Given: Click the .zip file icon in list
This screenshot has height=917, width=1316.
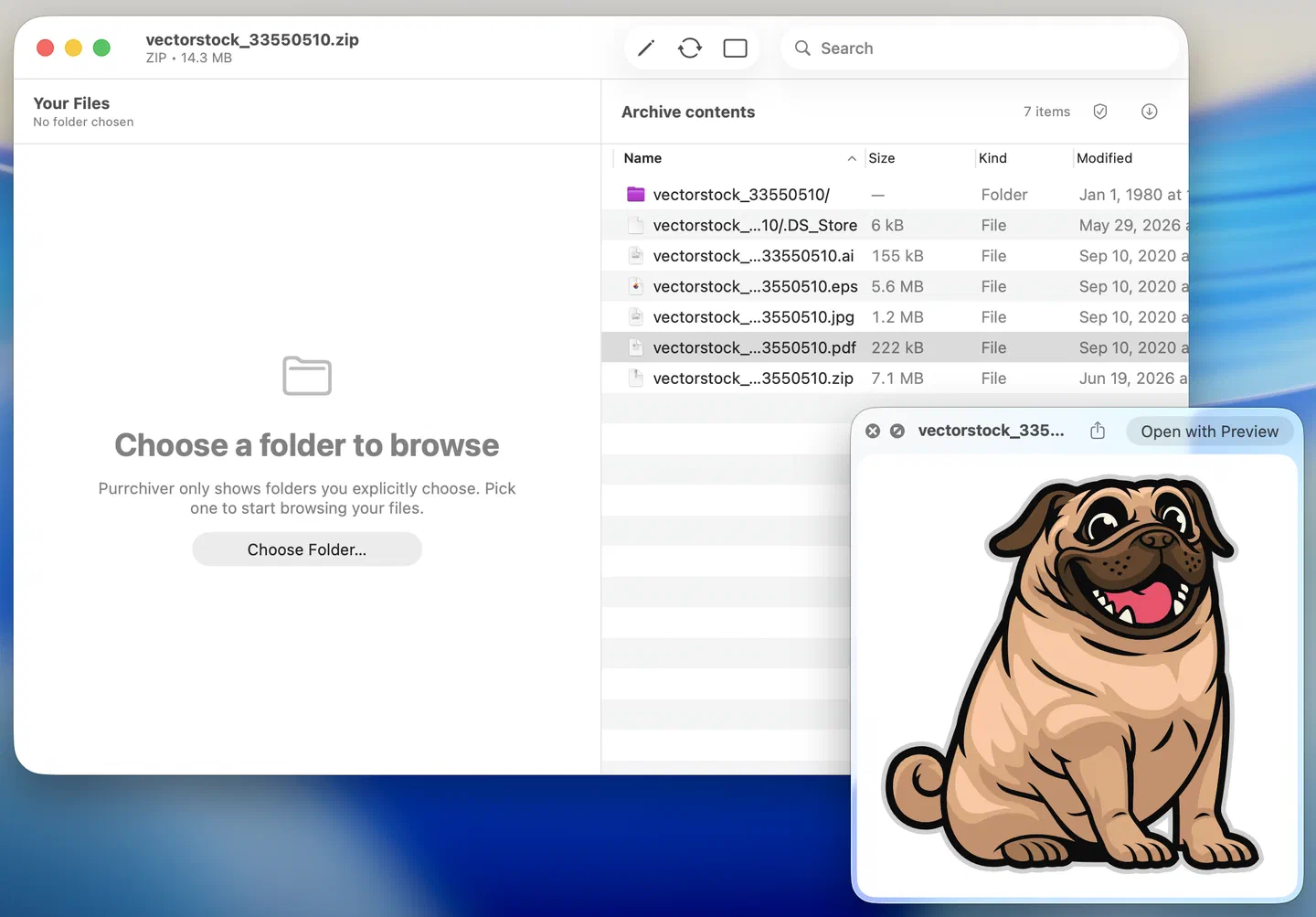Looking at the screenshot, I should click(x=636, y=379).
